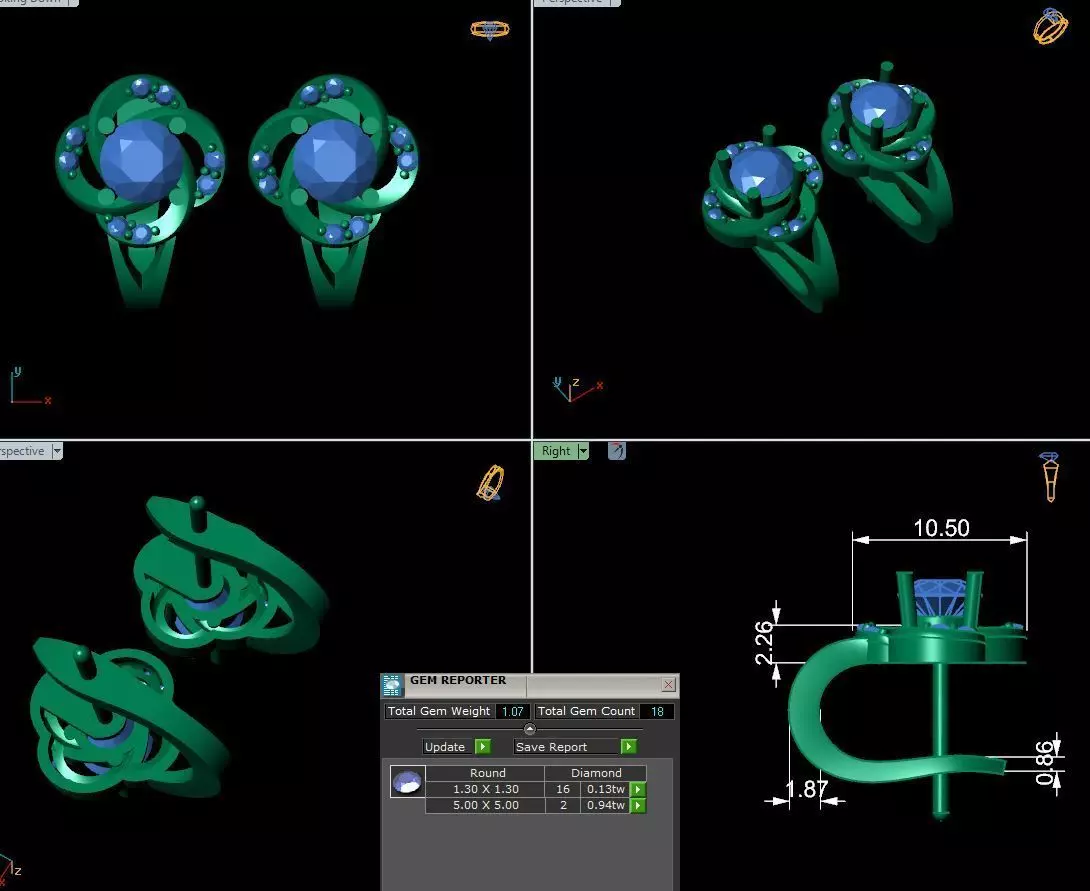
Task: Open the Right viewport dropdown arrow
Action: (583, 451)
